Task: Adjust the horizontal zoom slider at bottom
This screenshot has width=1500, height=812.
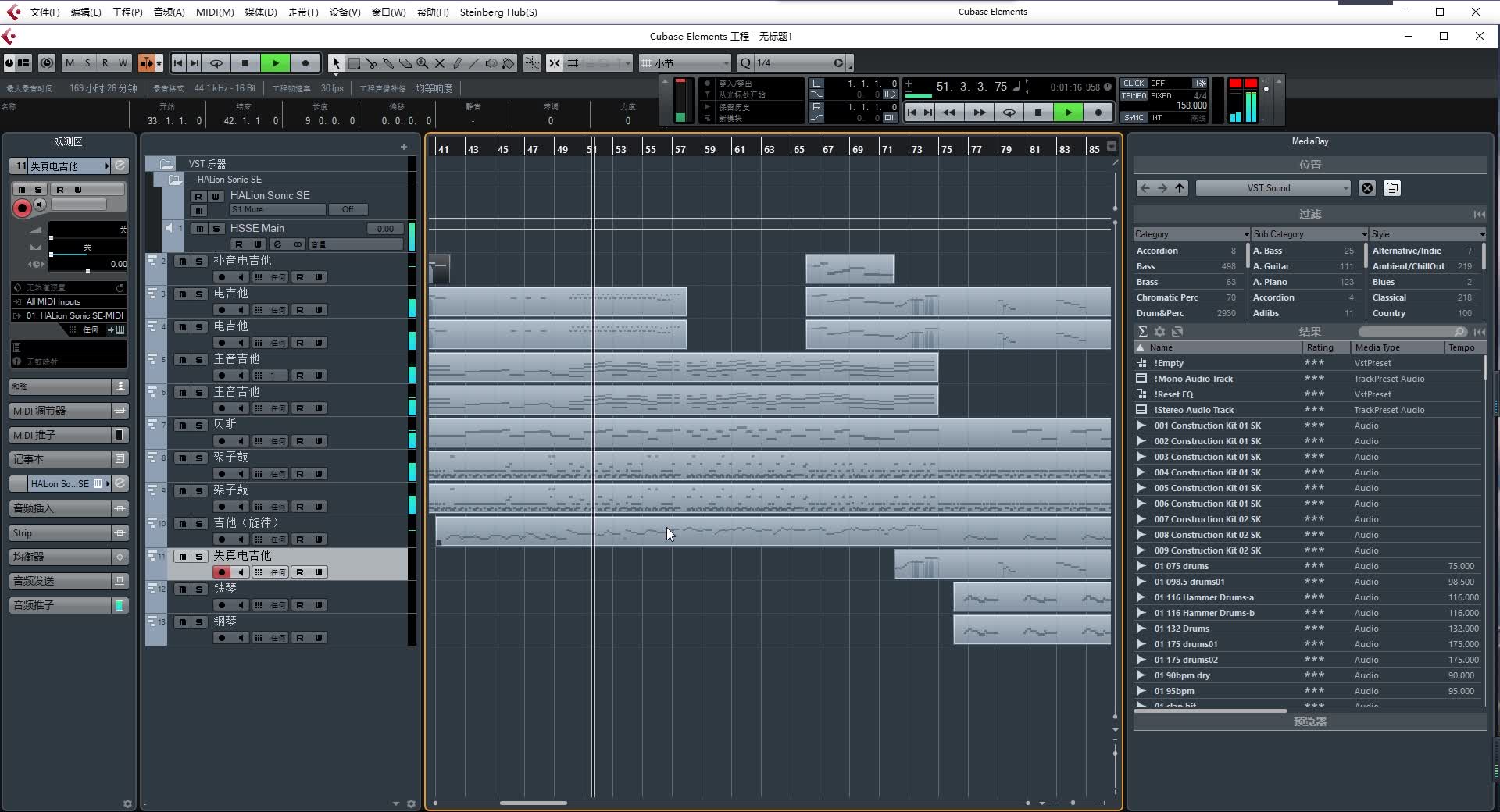Action: pyautogui.click(x=1073, y=803)
